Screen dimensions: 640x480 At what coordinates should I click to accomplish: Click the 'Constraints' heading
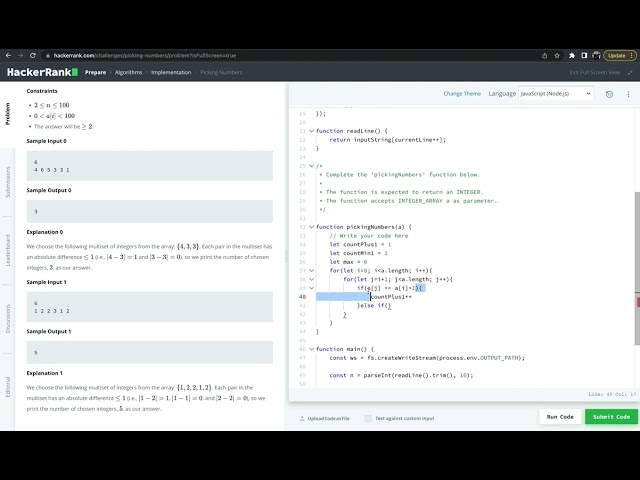pyautogui.click(x=42, y=91)
